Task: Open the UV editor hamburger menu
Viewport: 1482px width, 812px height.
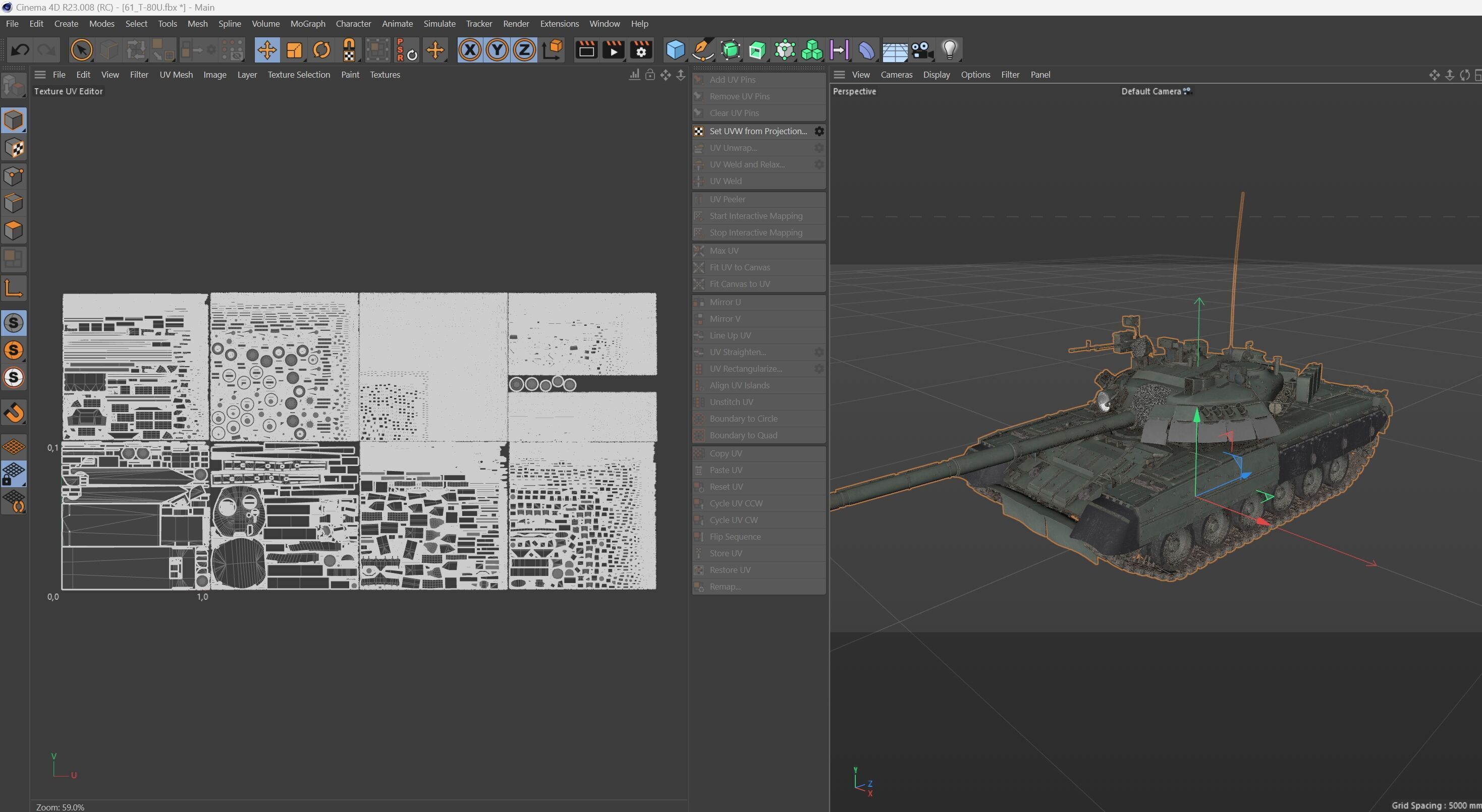Action: [x=40, y=75]
